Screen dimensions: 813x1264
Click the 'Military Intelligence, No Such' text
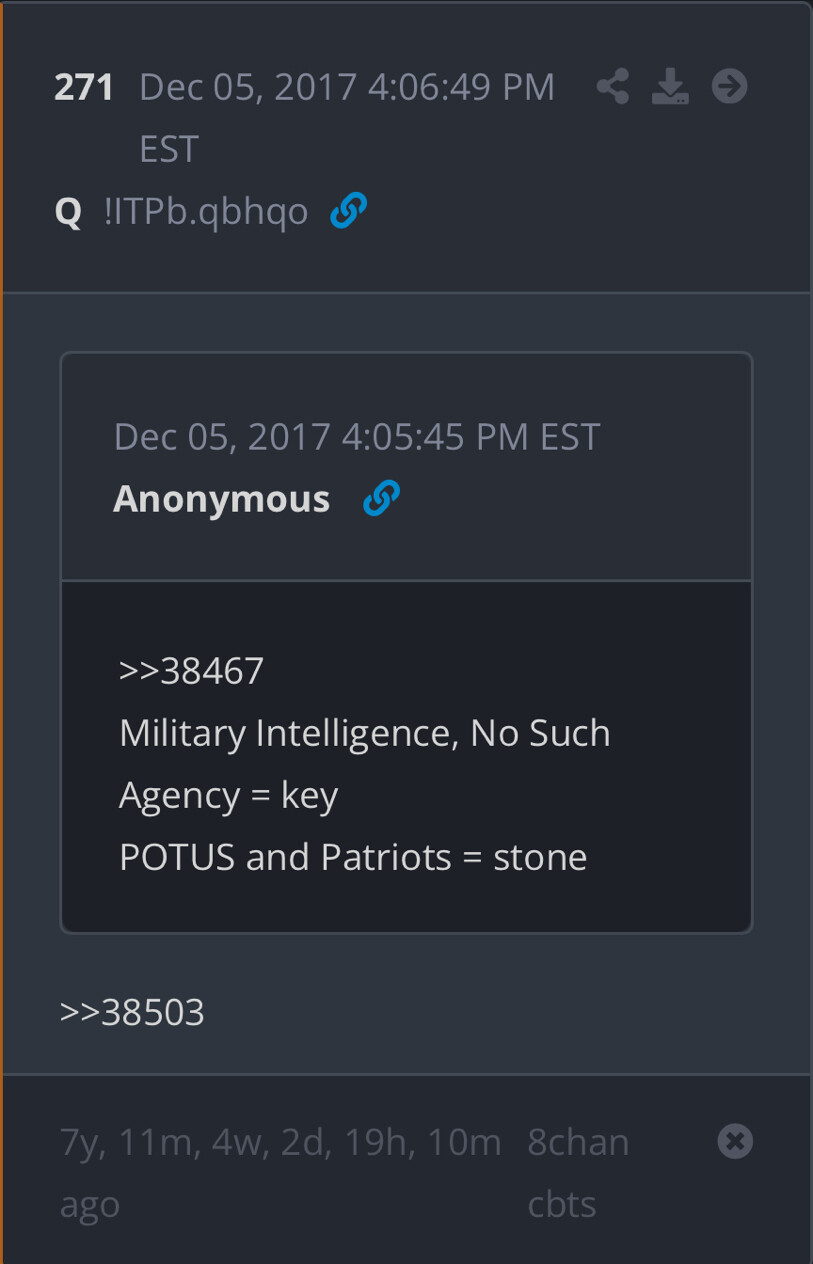click(x=364, y=733)
